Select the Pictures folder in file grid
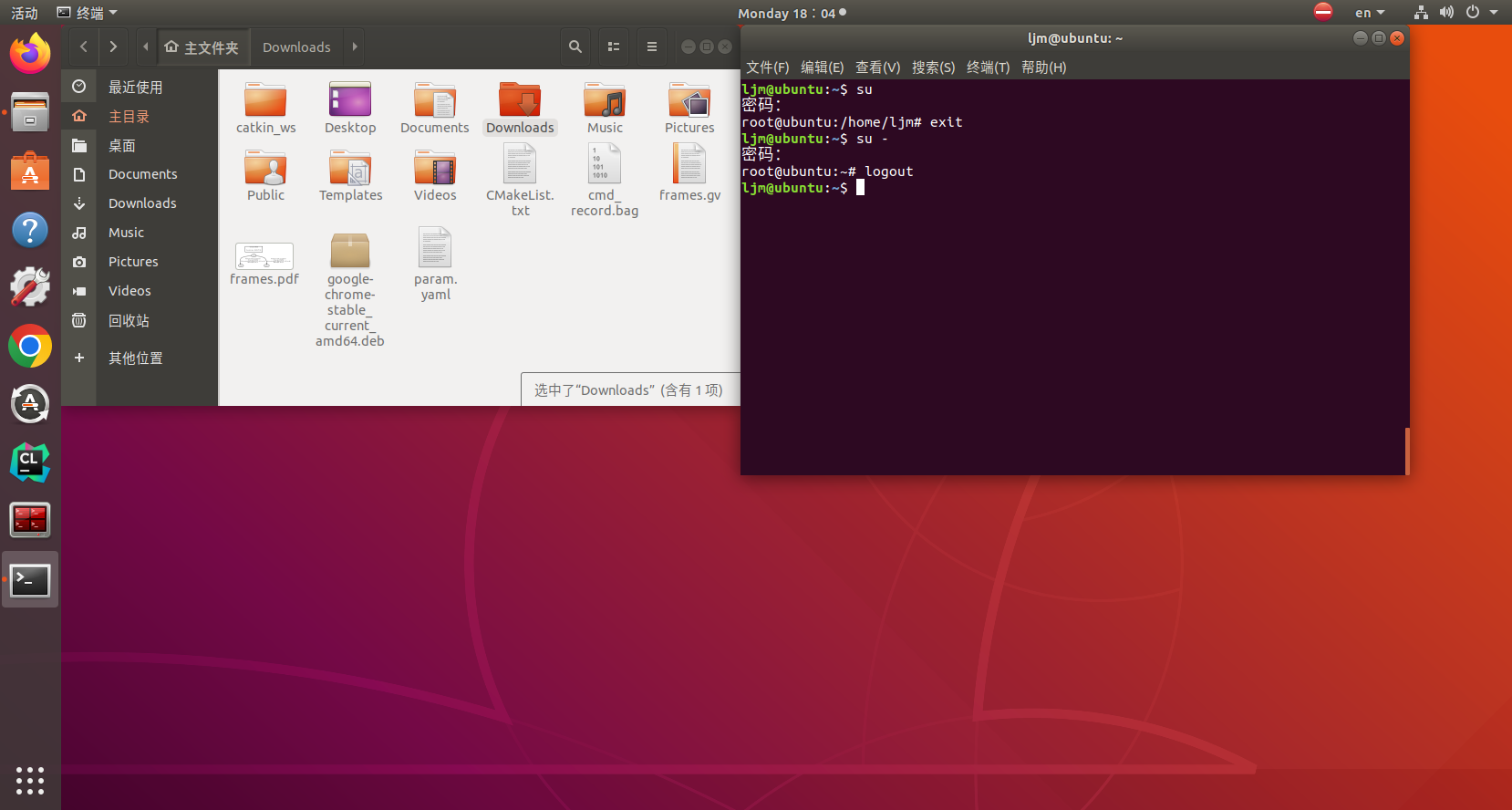 (x=689, y=108)
